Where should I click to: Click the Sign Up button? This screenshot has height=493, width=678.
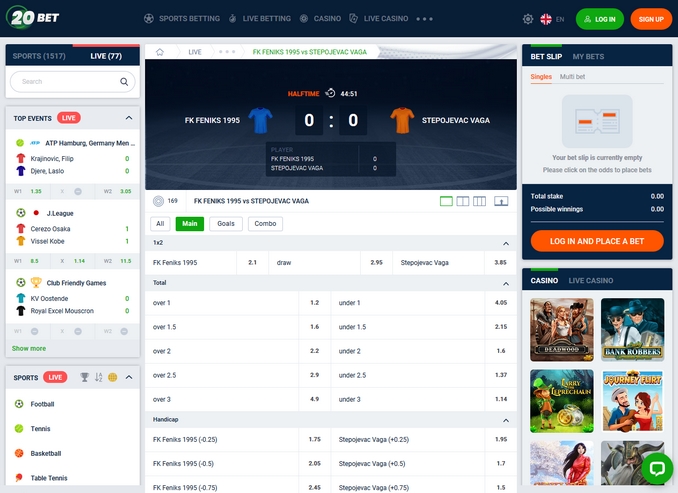click(x=651, y=19)
